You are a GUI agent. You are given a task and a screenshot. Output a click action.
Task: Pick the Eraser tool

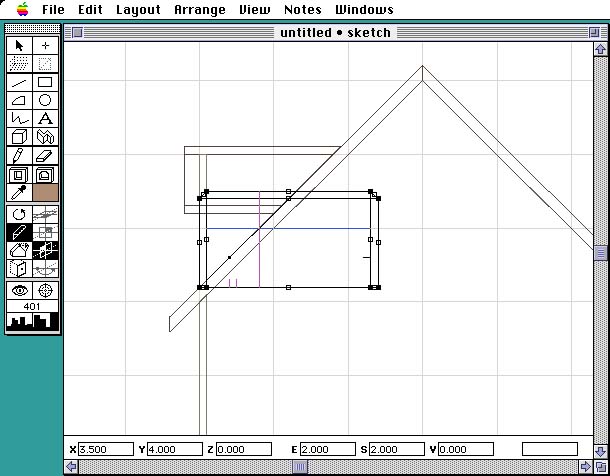coord(45,155)
